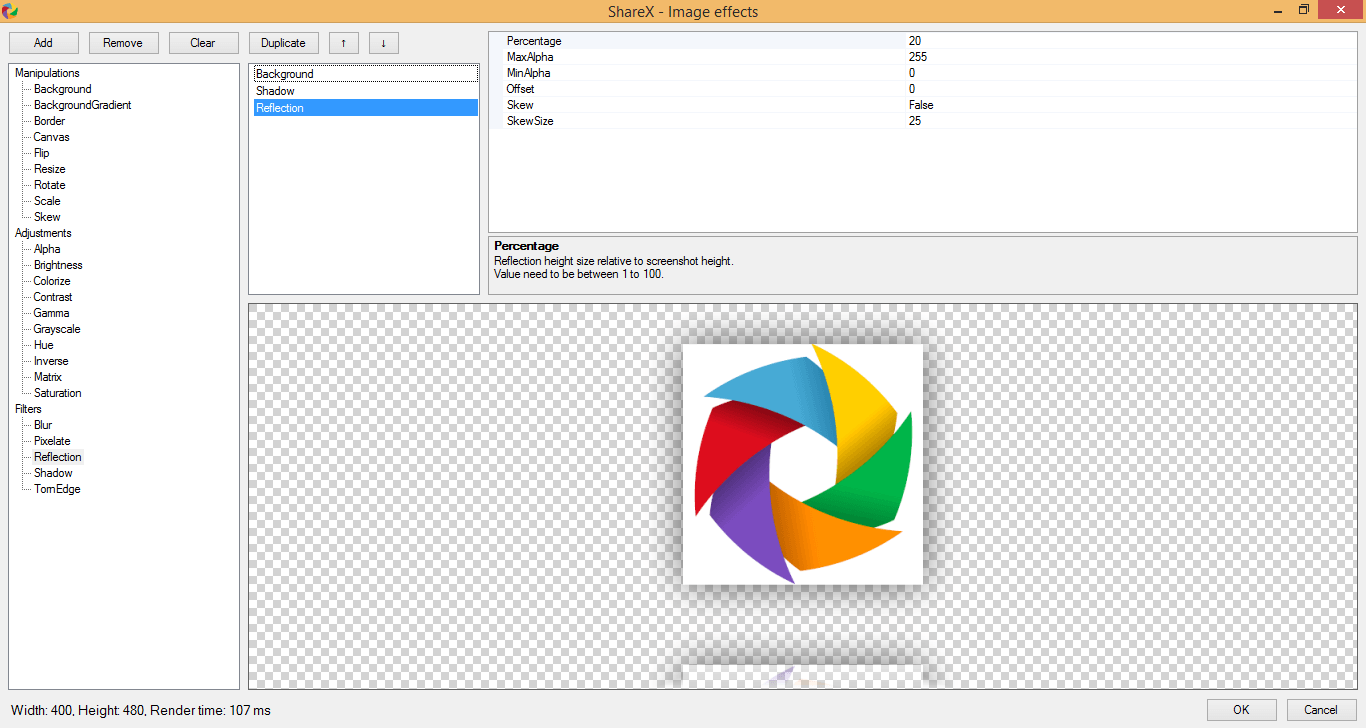Select the Flip effect in the tree
This screenshot has height=728, width=1366.
tap(41, 153)
